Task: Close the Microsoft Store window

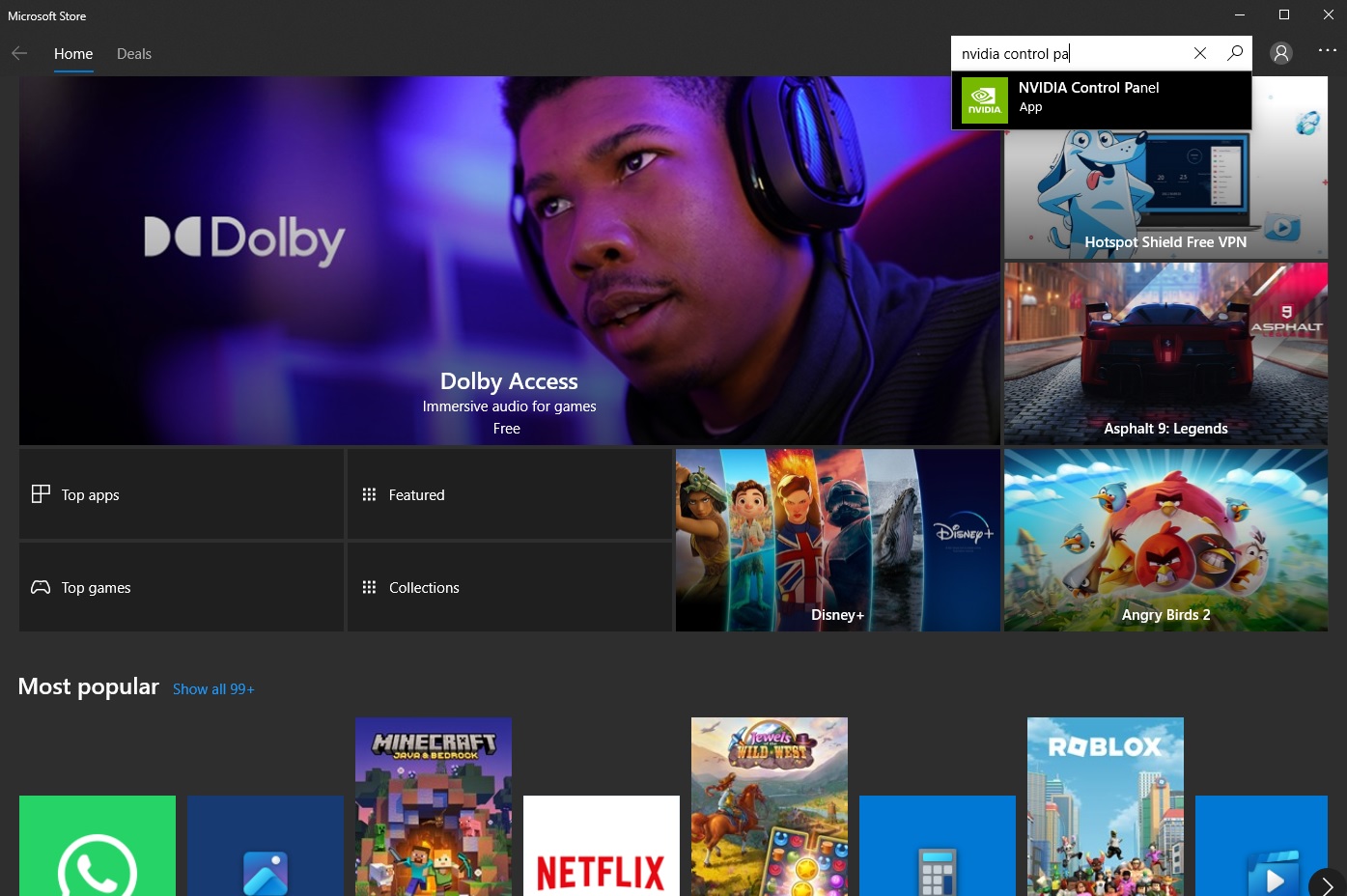Action: (x=1328, y=14)
